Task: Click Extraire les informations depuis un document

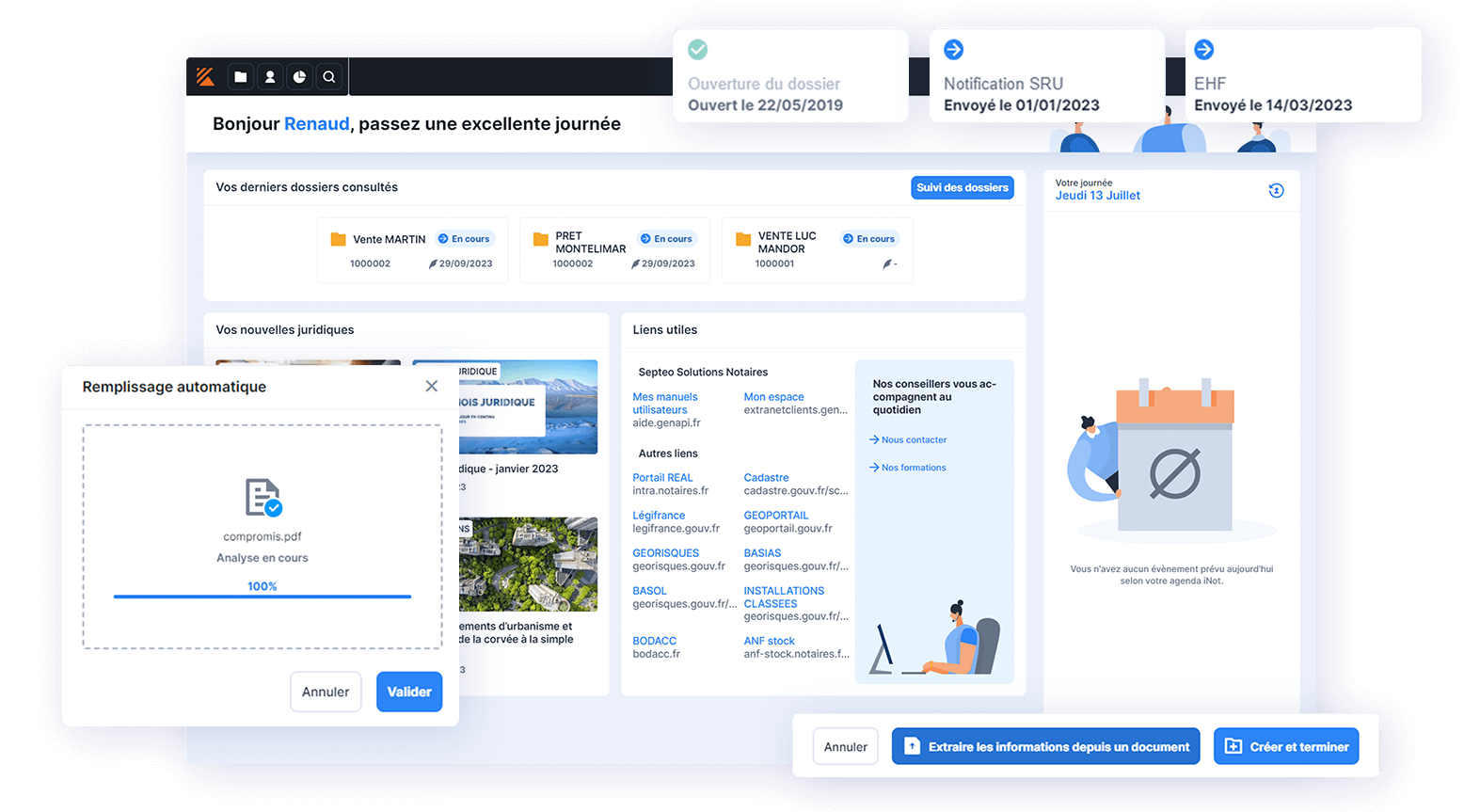Action: (1045, 746)
